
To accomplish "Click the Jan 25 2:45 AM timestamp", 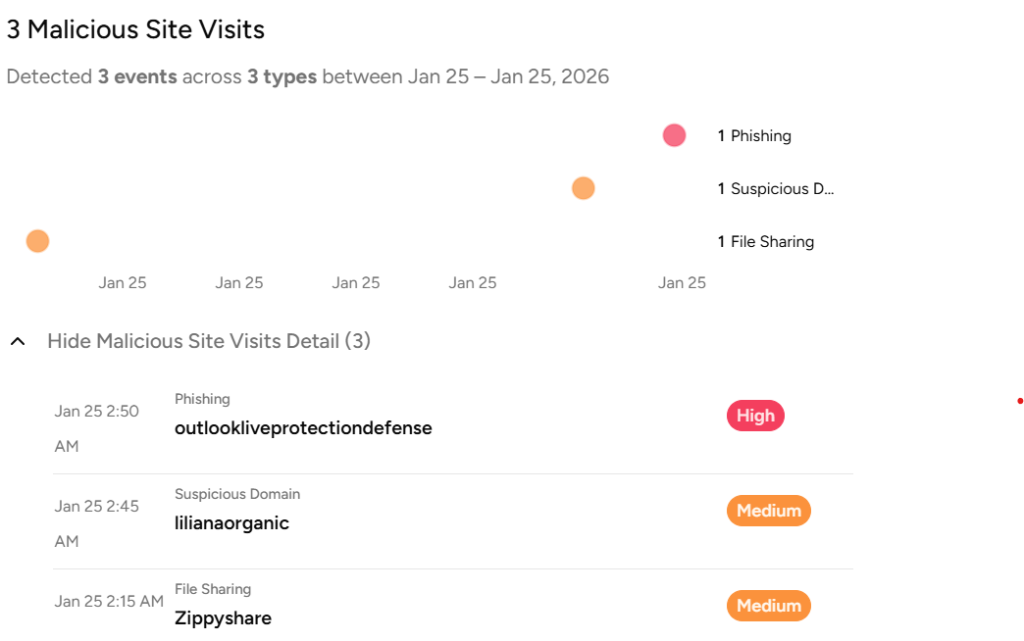I will pyautogui.click(x=97, y=524).
